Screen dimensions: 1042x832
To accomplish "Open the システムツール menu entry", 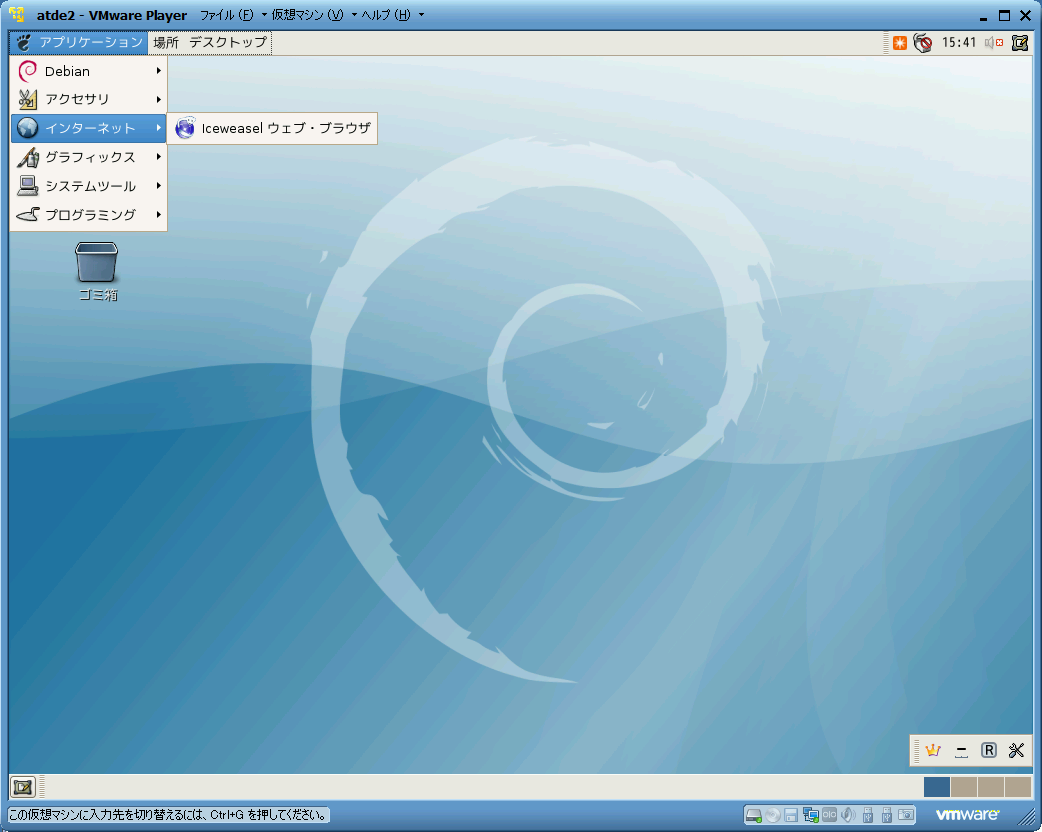I will 89,186.
